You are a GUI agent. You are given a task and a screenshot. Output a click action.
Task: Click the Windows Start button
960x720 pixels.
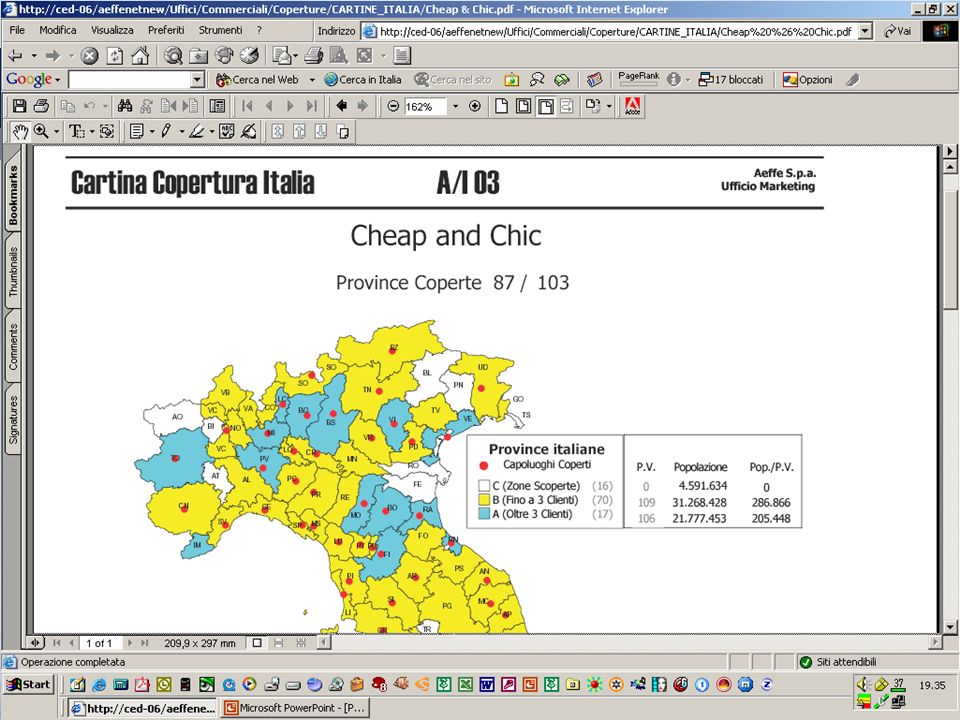[x=29, y=684]
